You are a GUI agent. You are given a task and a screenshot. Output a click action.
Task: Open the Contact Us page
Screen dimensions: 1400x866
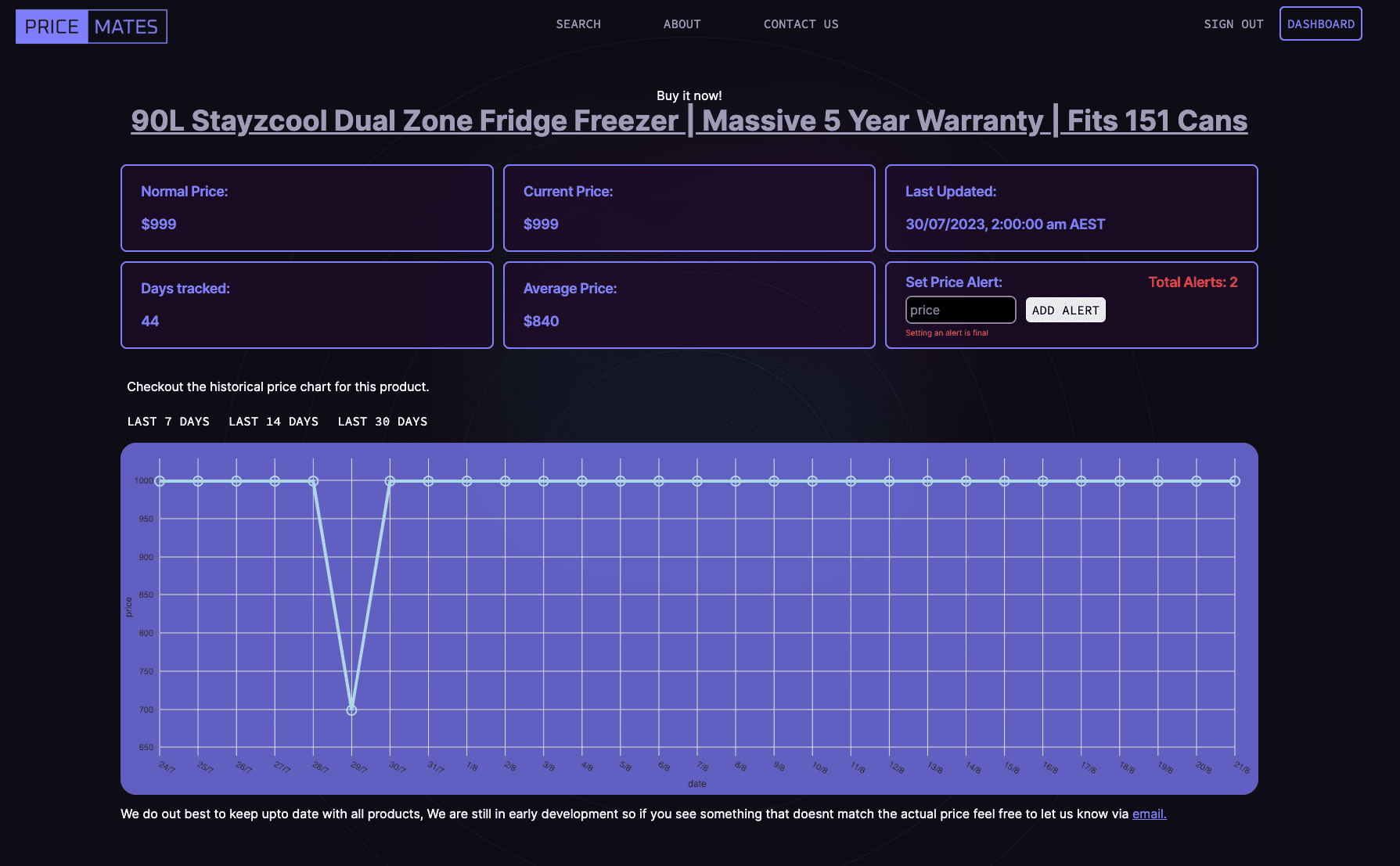(x=801, y=24)
